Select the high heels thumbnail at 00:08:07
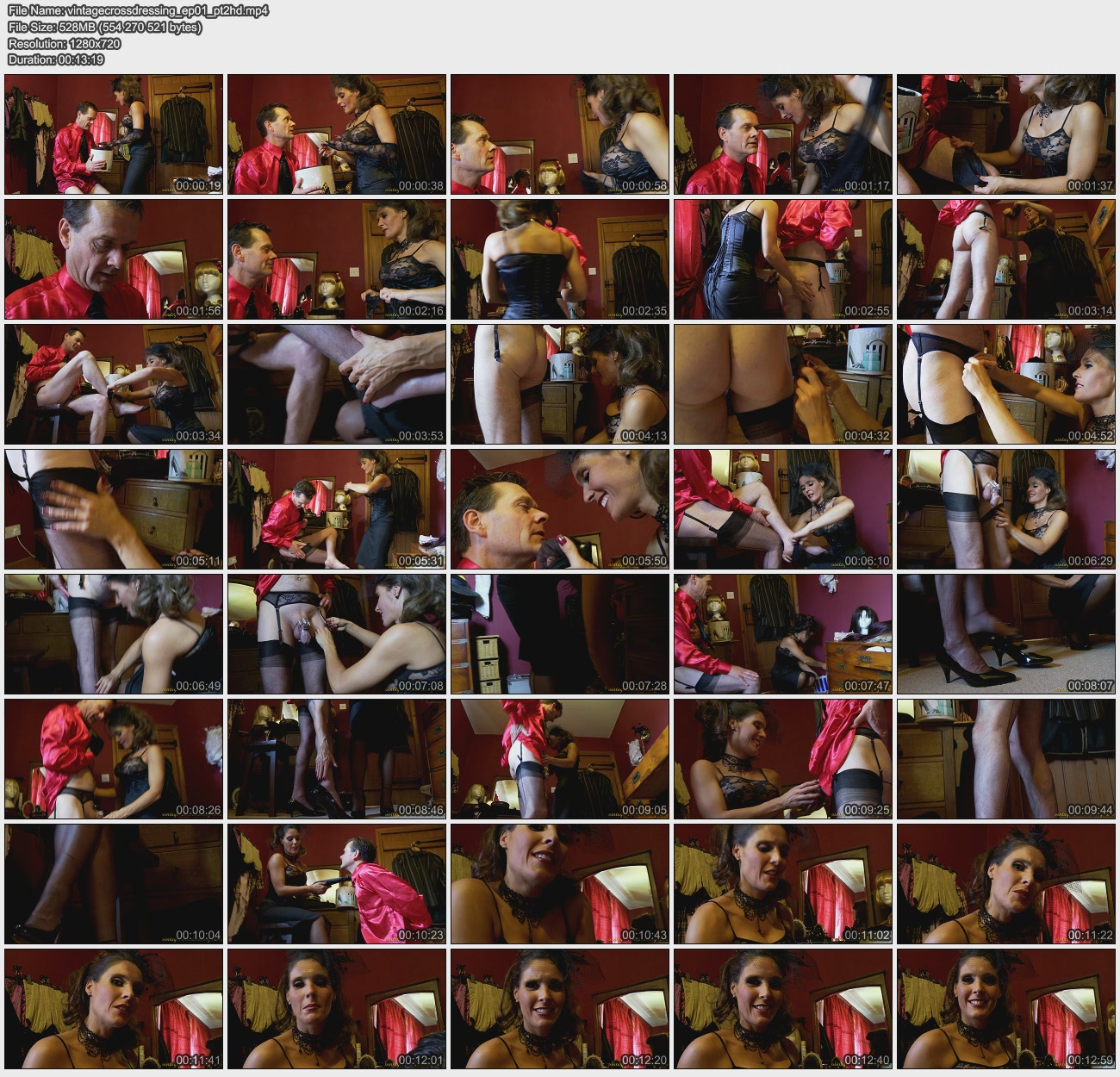 coord(1005,633)
